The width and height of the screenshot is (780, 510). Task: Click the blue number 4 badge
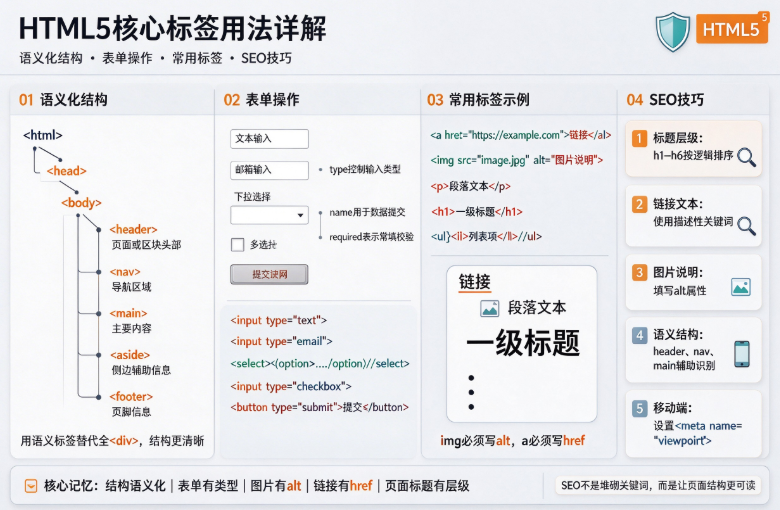(x=639, y=334)
